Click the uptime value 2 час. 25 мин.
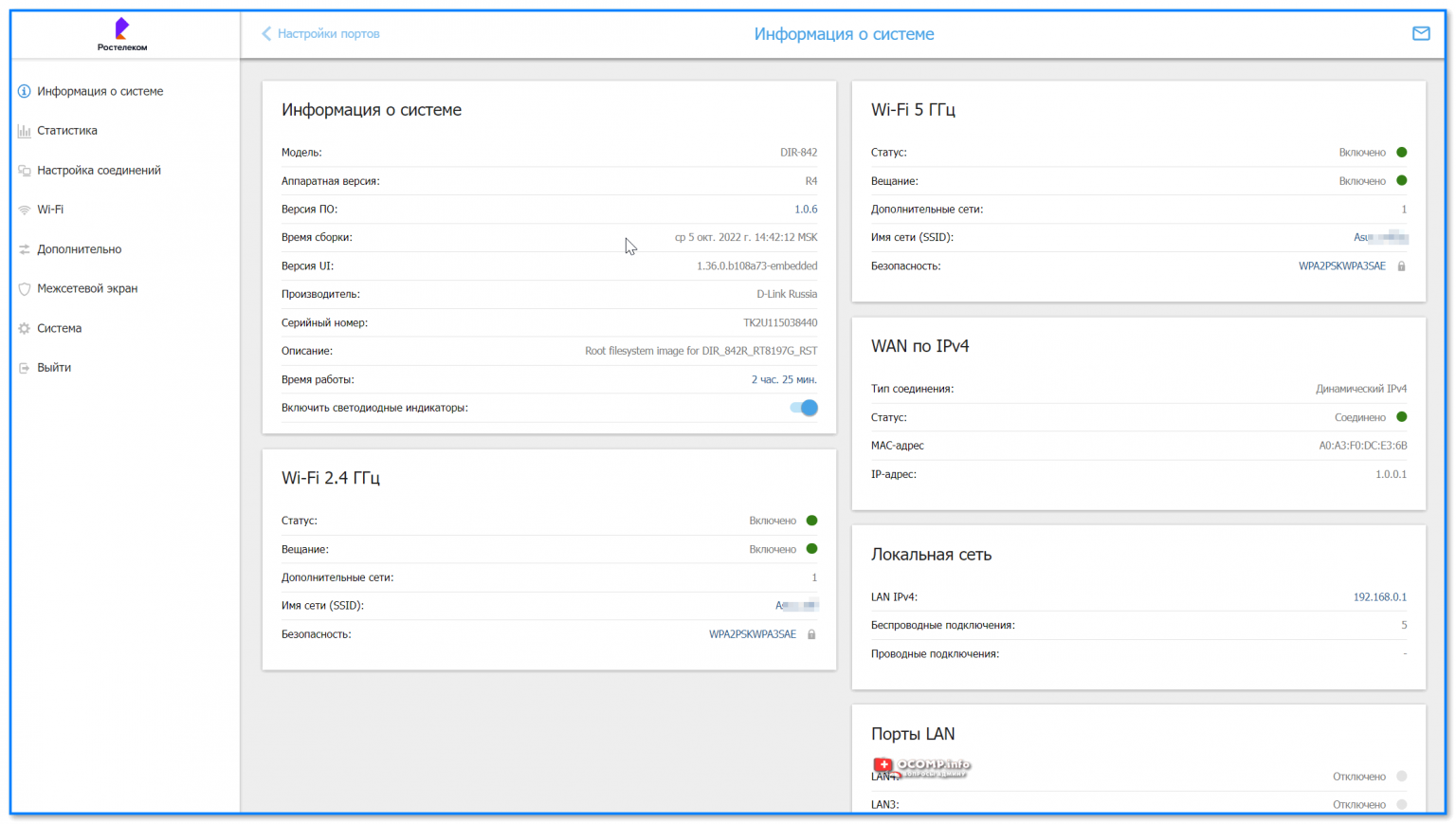This screenshot has width=1456, height=824. [784, 379]
